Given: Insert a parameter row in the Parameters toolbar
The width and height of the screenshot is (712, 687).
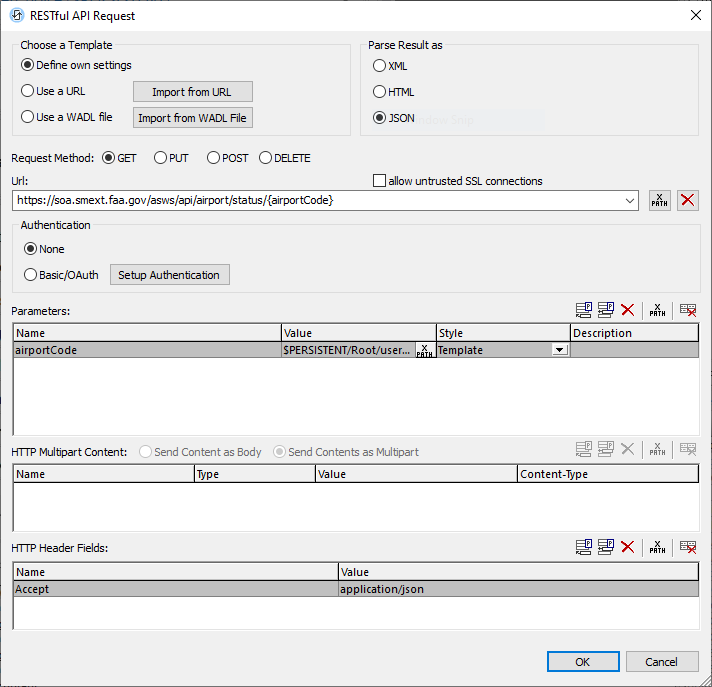Looking at the screenshot, I should point(606,311).
